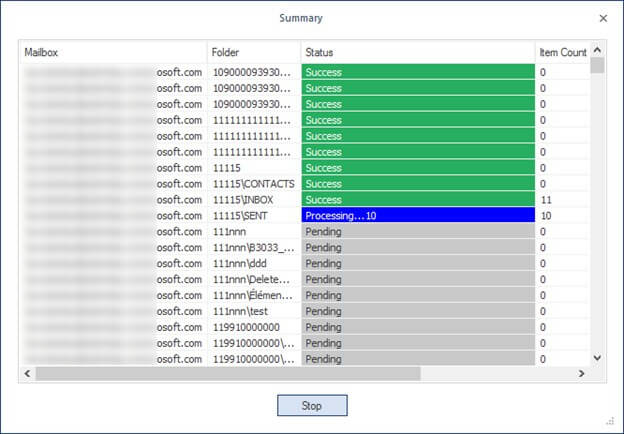Close the Summary dialog
Image resolution: width=624 pixels, height=434 pixels.
[603, 18]
